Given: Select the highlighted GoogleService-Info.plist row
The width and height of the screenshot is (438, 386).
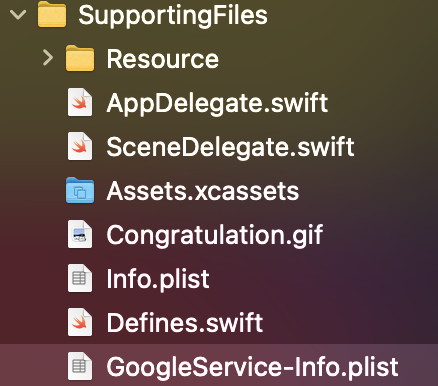Looking at the screenshot, I should (x=219, y=366).
